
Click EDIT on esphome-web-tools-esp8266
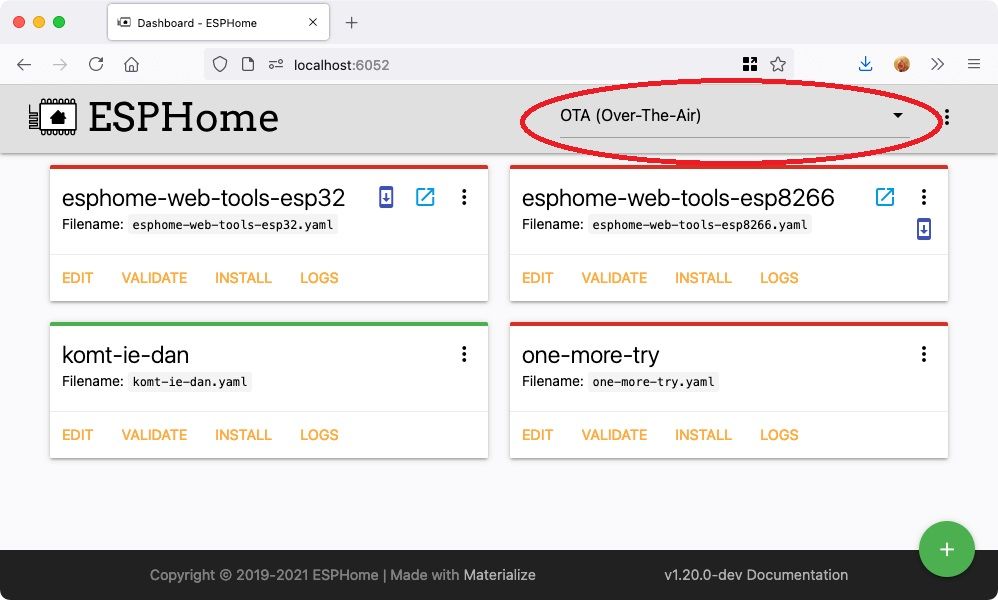pos(537,278)
